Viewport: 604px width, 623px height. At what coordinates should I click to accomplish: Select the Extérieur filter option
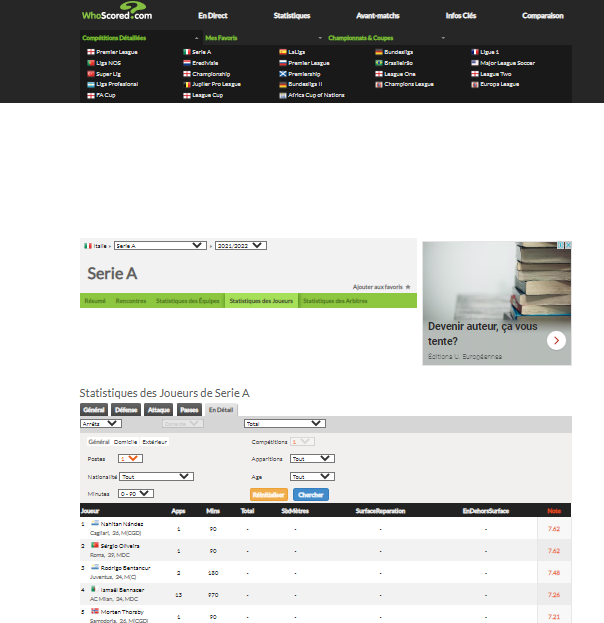coord(155,441)
